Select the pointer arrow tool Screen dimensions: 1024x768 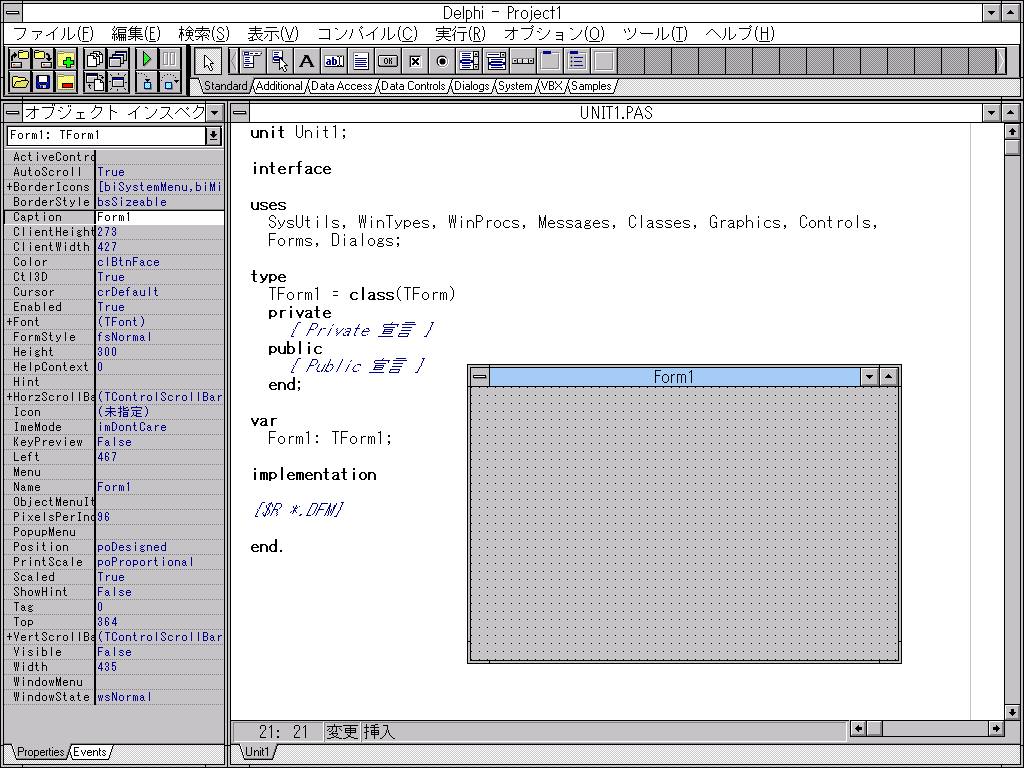[208, 61]
